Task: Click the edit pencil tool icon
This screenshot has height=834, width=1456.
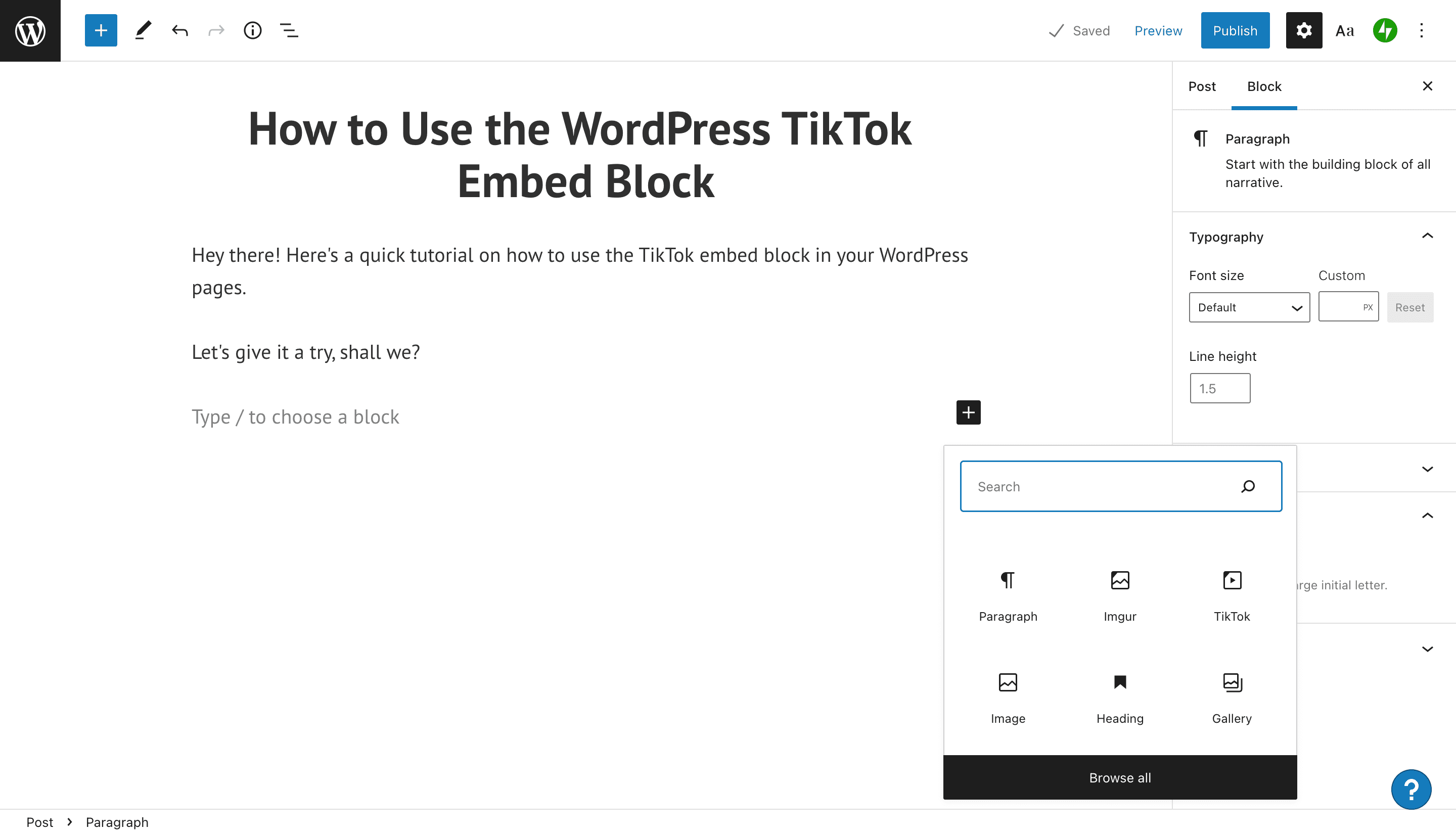Action: point(142,30)
